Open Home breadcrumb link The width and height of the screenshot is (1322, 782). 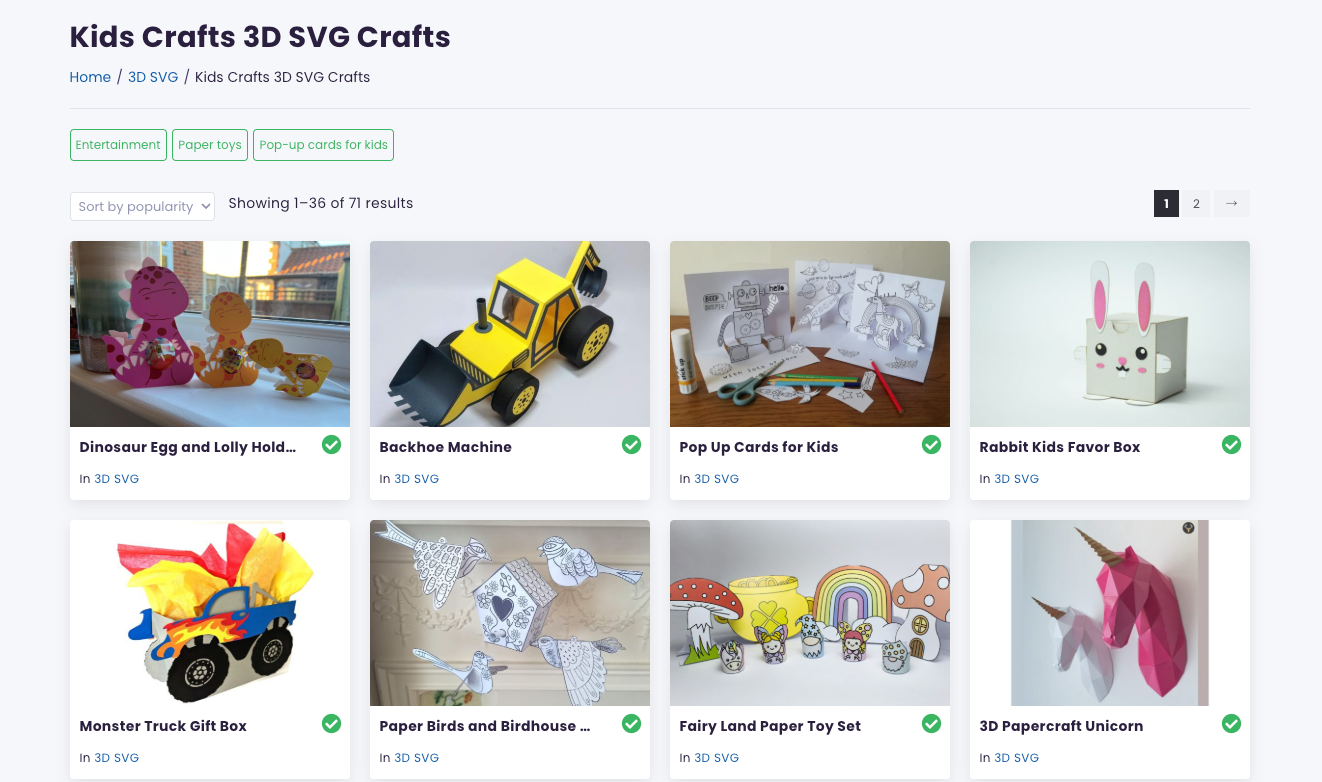coord(90,77)
